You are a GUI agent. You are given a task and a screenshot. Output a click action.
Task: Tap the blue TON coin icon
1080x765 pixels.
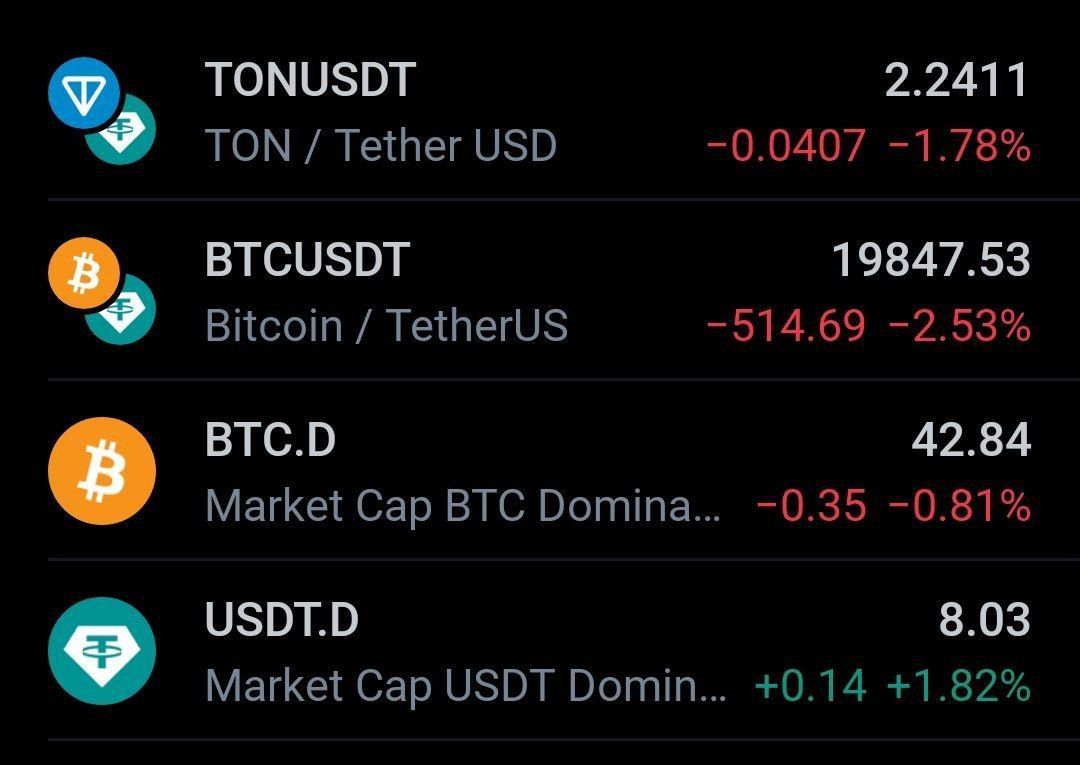pos(84,93)
